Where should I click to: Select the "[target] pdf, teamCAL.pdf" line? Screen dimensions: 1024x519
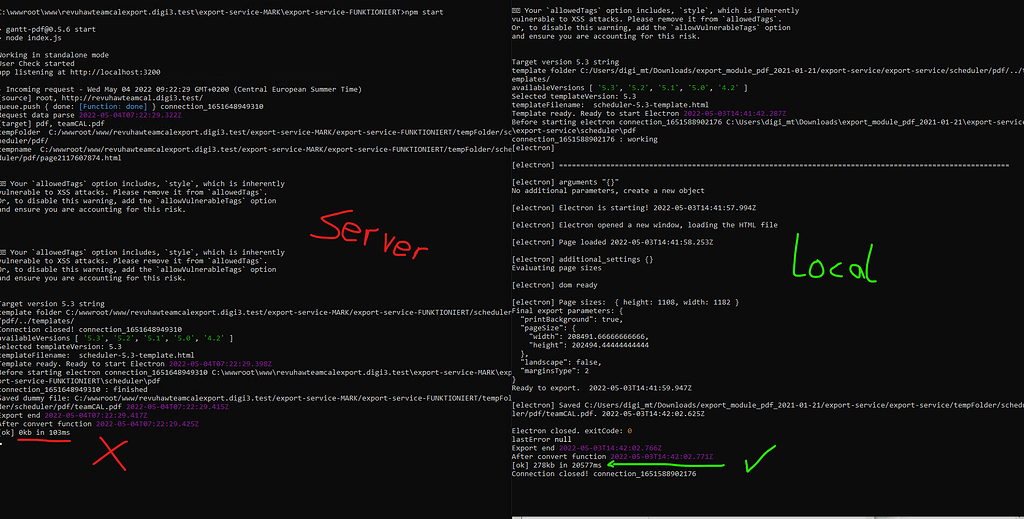pyautogui.click(x=52, y=123)
